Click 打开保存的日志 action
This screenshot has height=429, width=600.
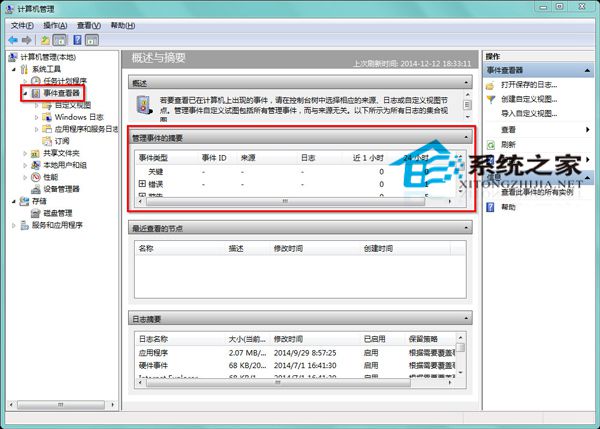pos(529,85)
